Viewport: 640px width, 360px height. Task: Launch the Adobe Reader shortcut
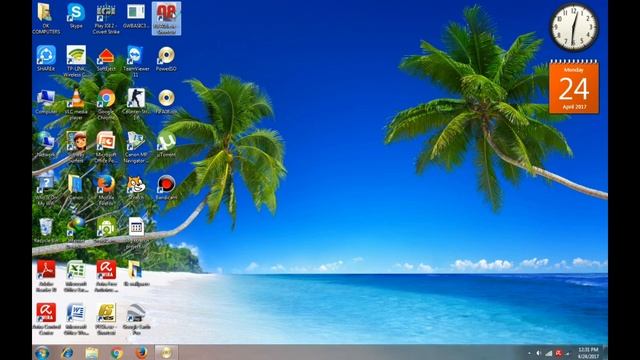[x=46, y=276]
